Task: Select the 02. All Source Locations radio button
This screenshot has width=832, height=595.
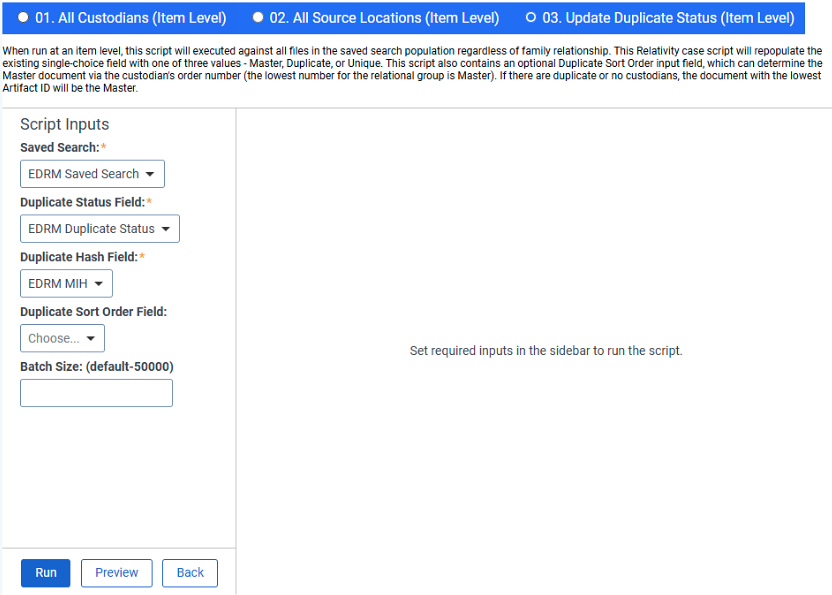Action: click(257, 18)
